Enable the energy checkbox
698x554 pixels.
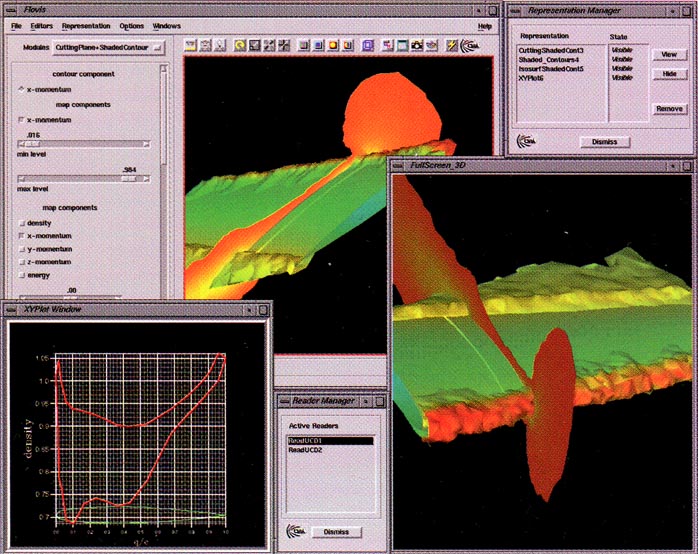(x=22, y=275)
